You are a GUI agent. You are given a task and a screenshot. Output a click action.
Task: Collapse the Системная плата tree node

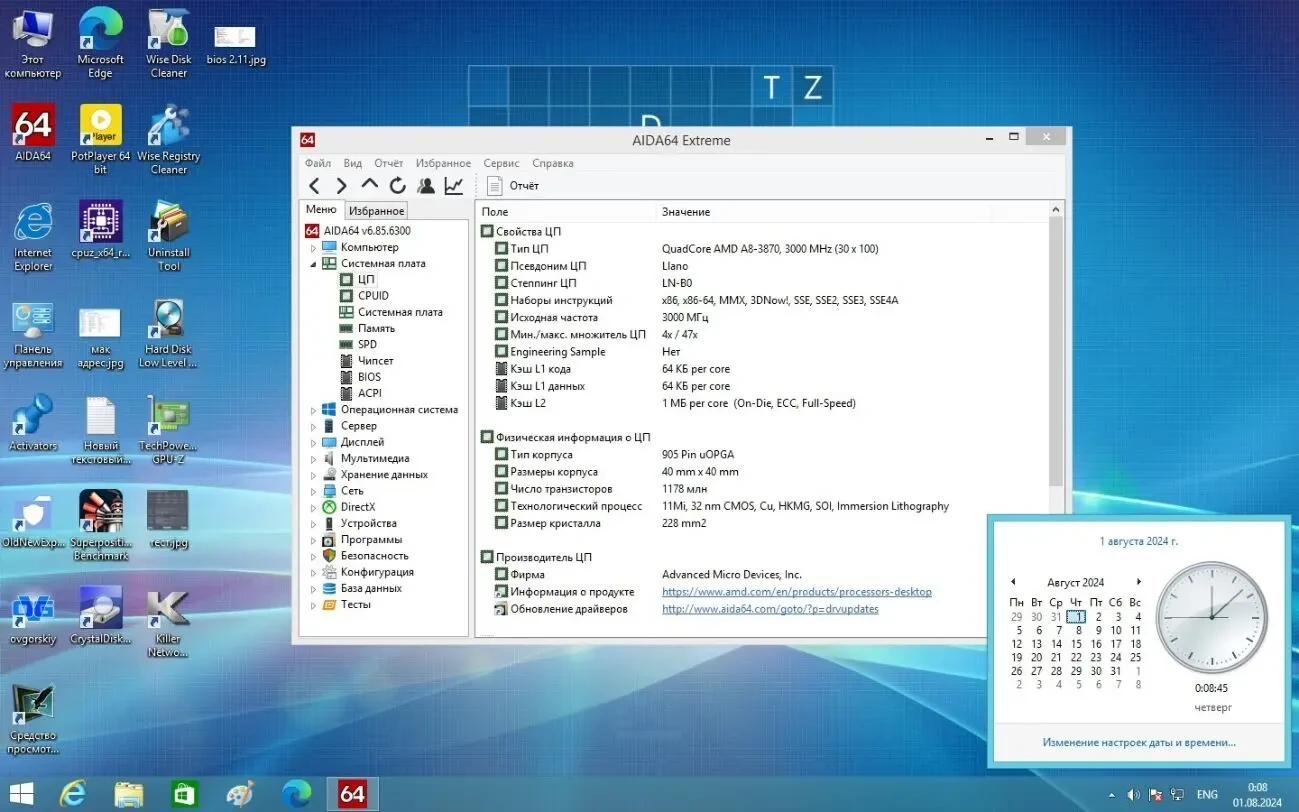pyautogui.click(x=313, y=264)
